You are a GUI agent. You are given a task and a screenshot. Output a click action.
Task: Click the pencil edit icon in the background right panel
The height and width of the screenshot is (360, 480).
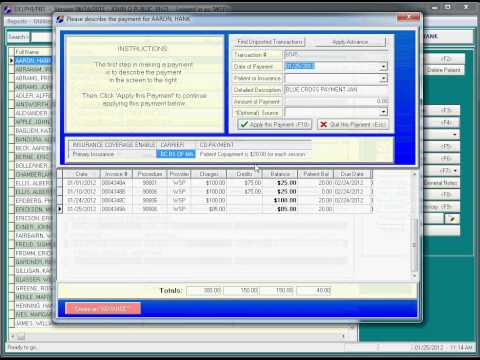click(x=452, y=219)
